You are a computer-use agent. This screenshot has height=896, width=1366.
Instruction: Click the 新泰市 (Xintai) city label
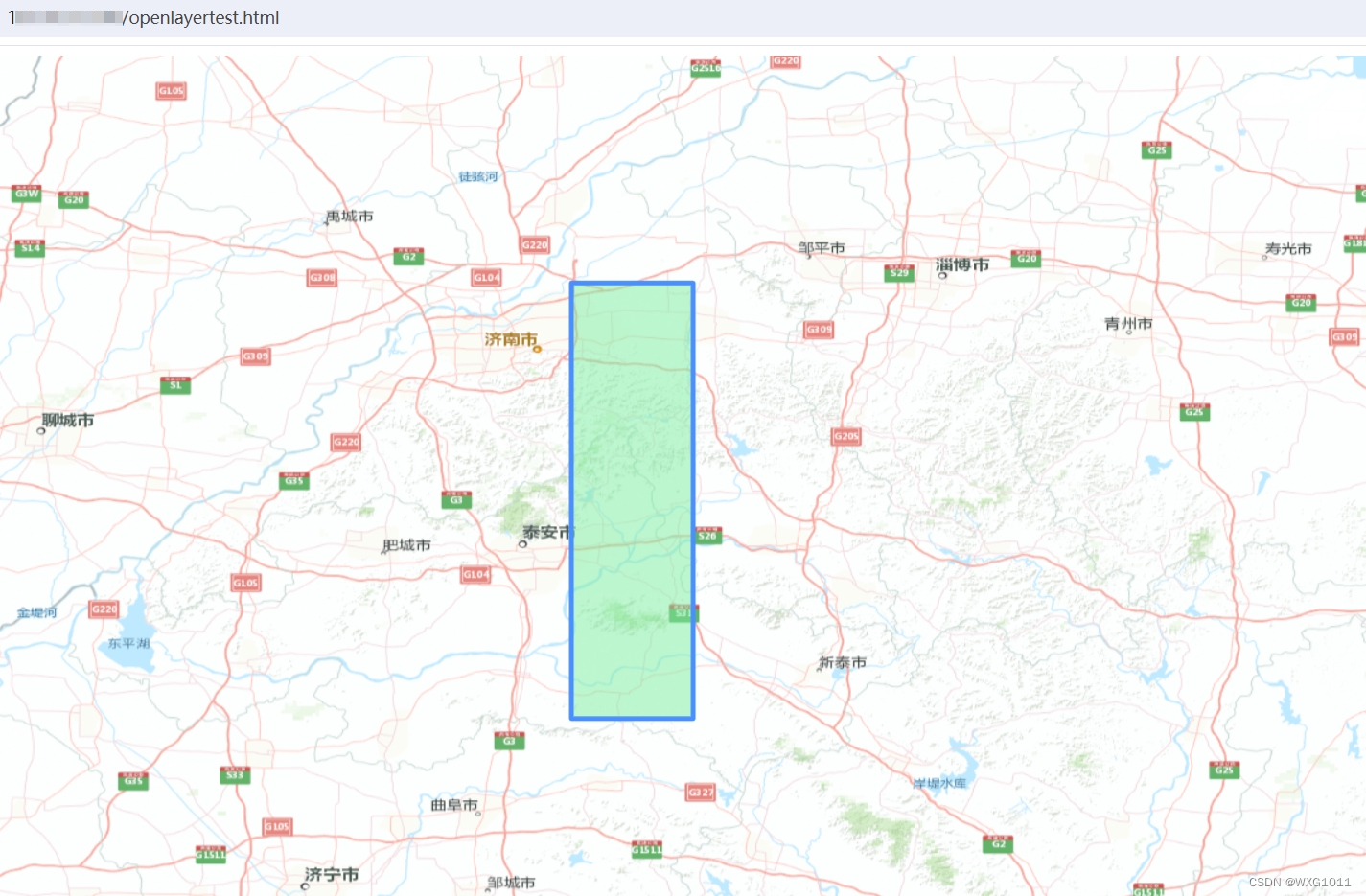click(x=844, y=661)
